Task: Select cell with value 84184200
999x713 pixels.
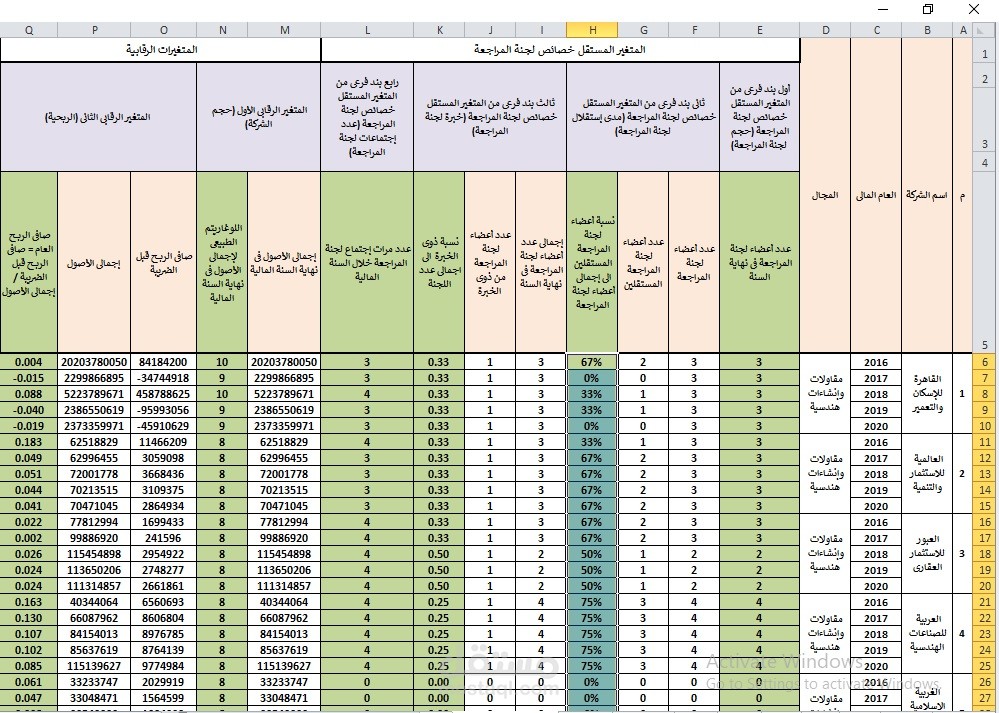Action: (x=164, y=362)
